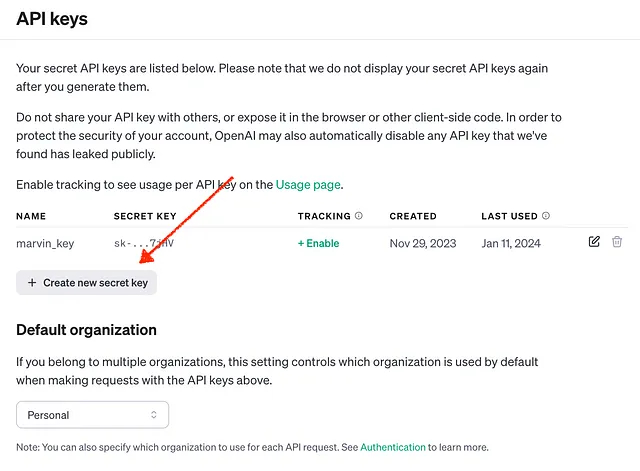Viewport: 640px width, 471px height.
Task: Click the CREATED column header
Action: [413, 216]
